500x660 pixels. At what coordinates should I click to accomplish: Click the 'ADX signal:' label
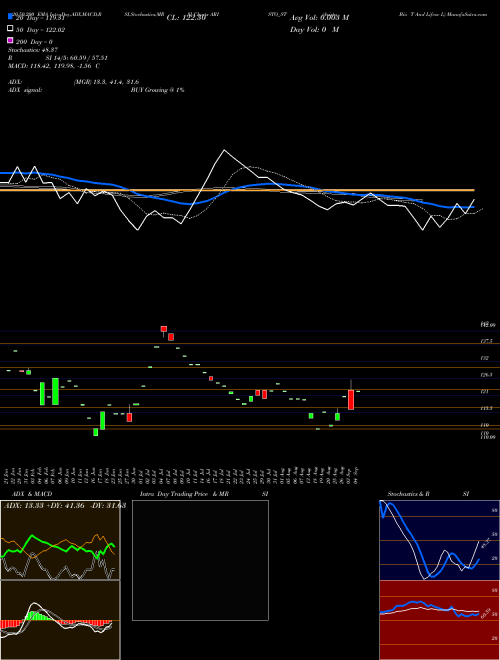click(x=25, y=90)
